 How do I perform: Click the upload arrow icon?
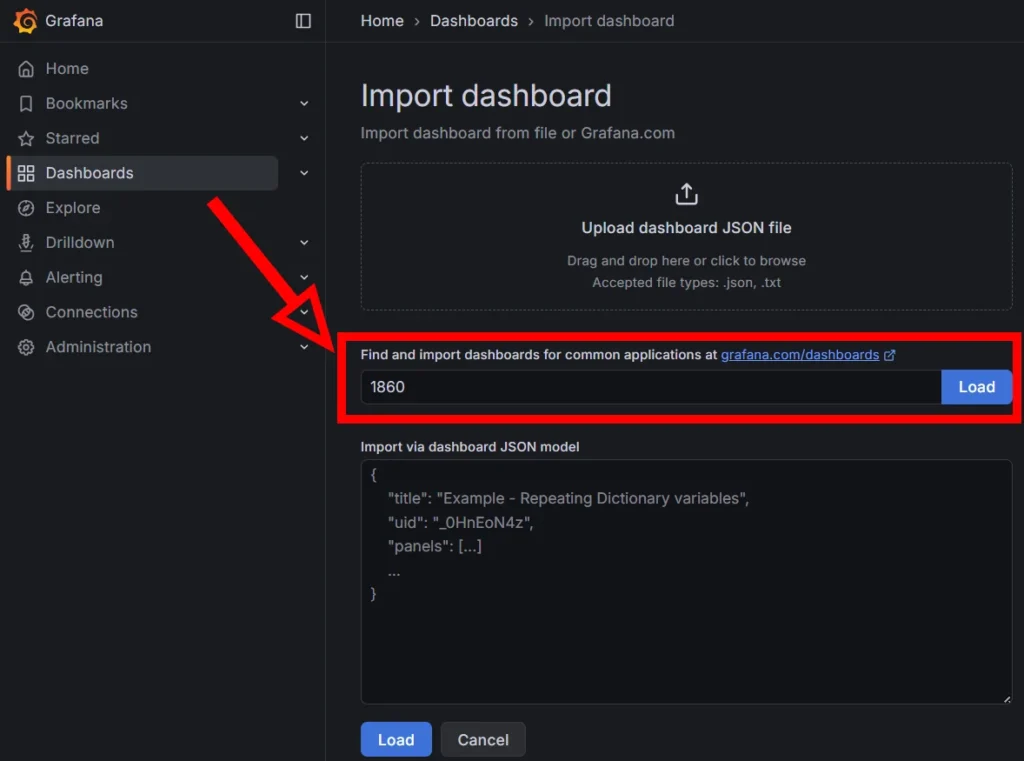click(686, 194)
